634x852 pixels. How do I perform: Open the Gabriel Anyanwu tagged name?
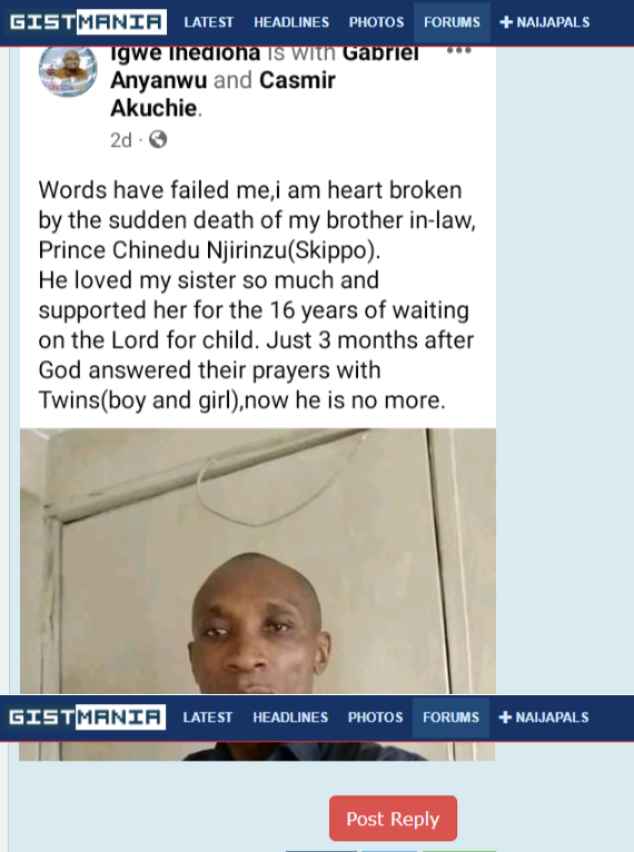click(x=265, y=66)
